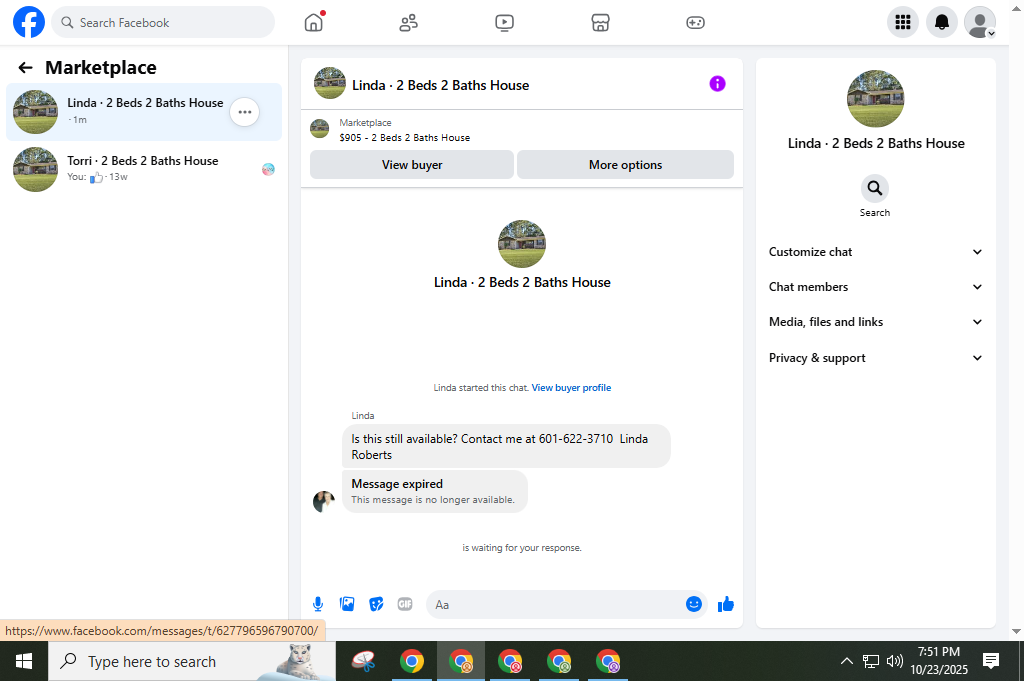The image size is (1024, 681).
Task: Switch to the first Chrome taskbar icon
Action: (x=411, y=661)
